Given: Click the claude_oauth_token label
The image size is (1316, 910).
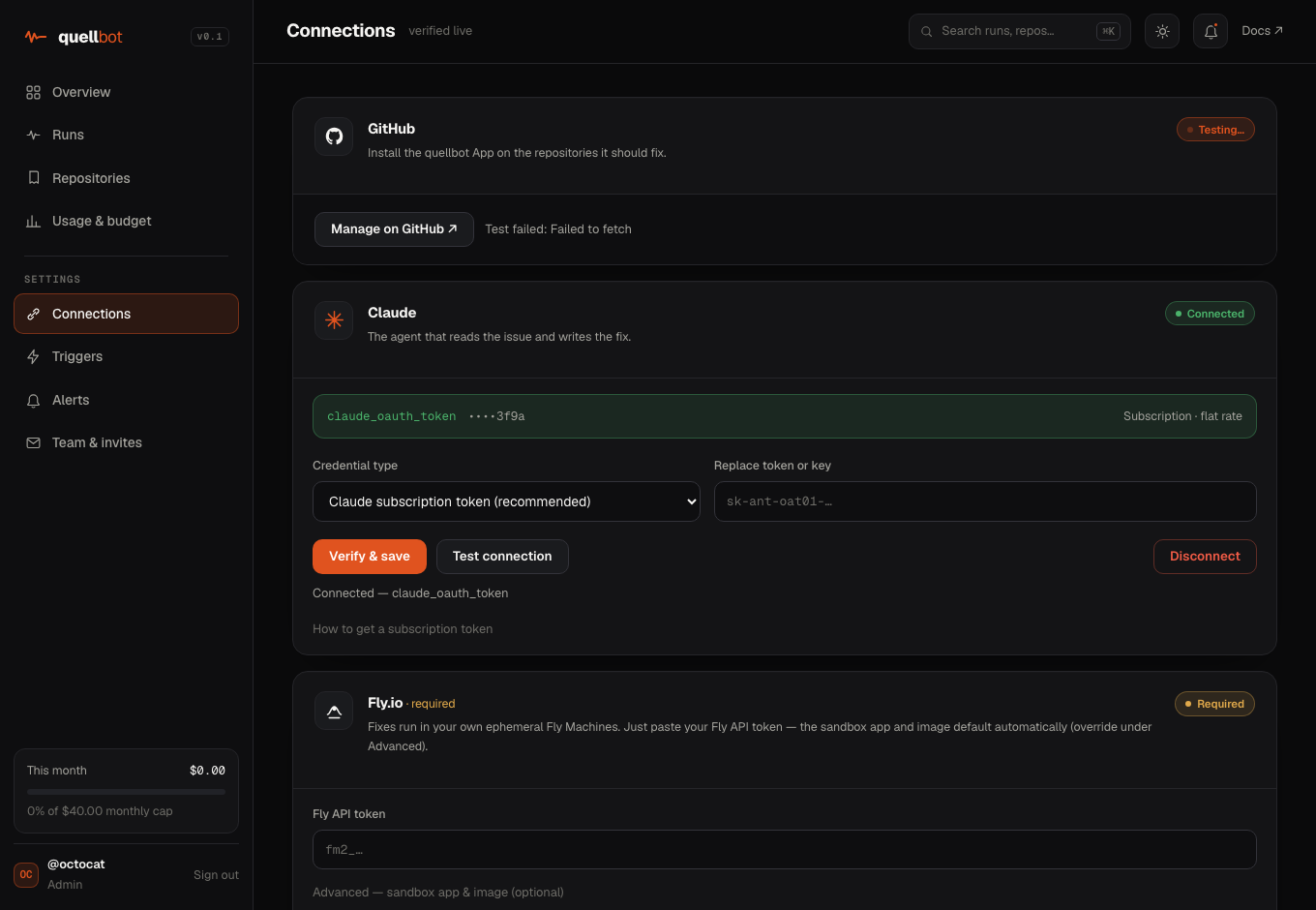Looking at the screenshot, I should 392,416.
